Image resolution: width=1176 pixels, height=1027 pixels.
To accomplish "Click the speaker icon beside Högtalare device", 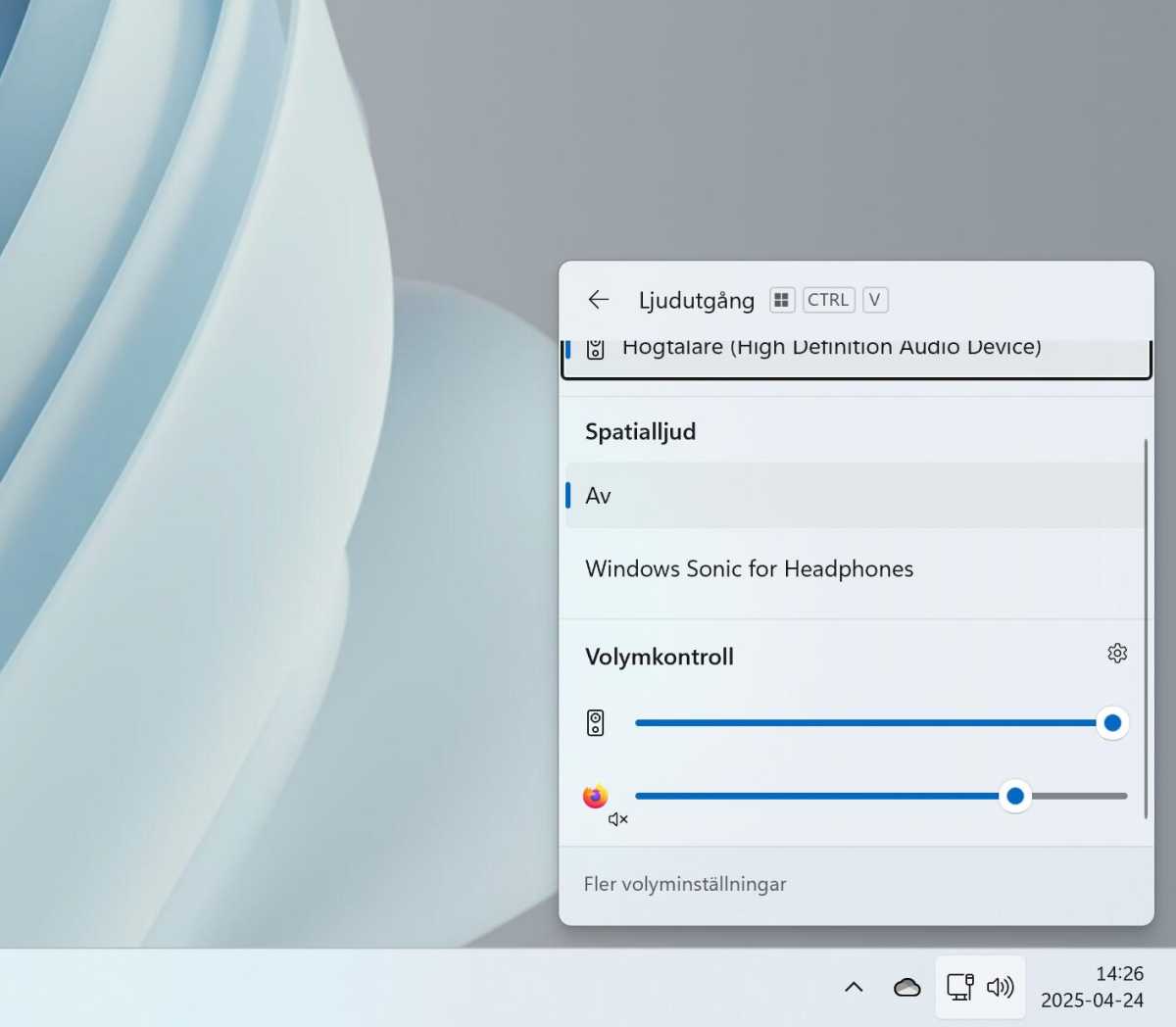I will tap(596, 349).
